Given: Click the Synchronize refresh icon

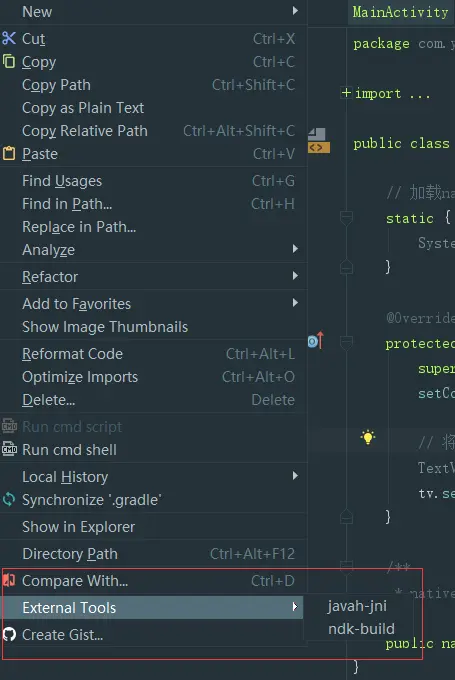Looking at the screenshot, I should point(9,500).
